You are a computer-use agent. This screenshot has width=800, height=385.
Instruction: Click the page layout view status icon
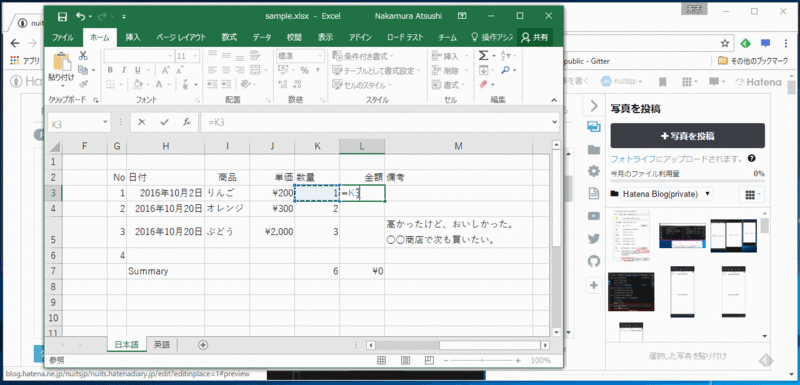click(405, 361)
